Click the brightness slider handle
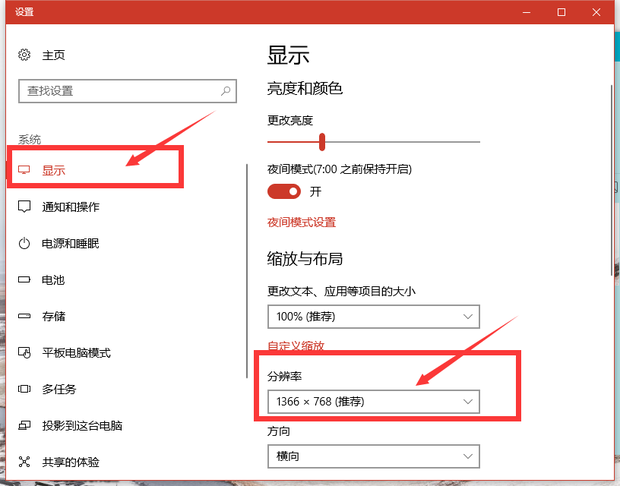This screenshot has width=620, height=486. click(x=322, y=142)
